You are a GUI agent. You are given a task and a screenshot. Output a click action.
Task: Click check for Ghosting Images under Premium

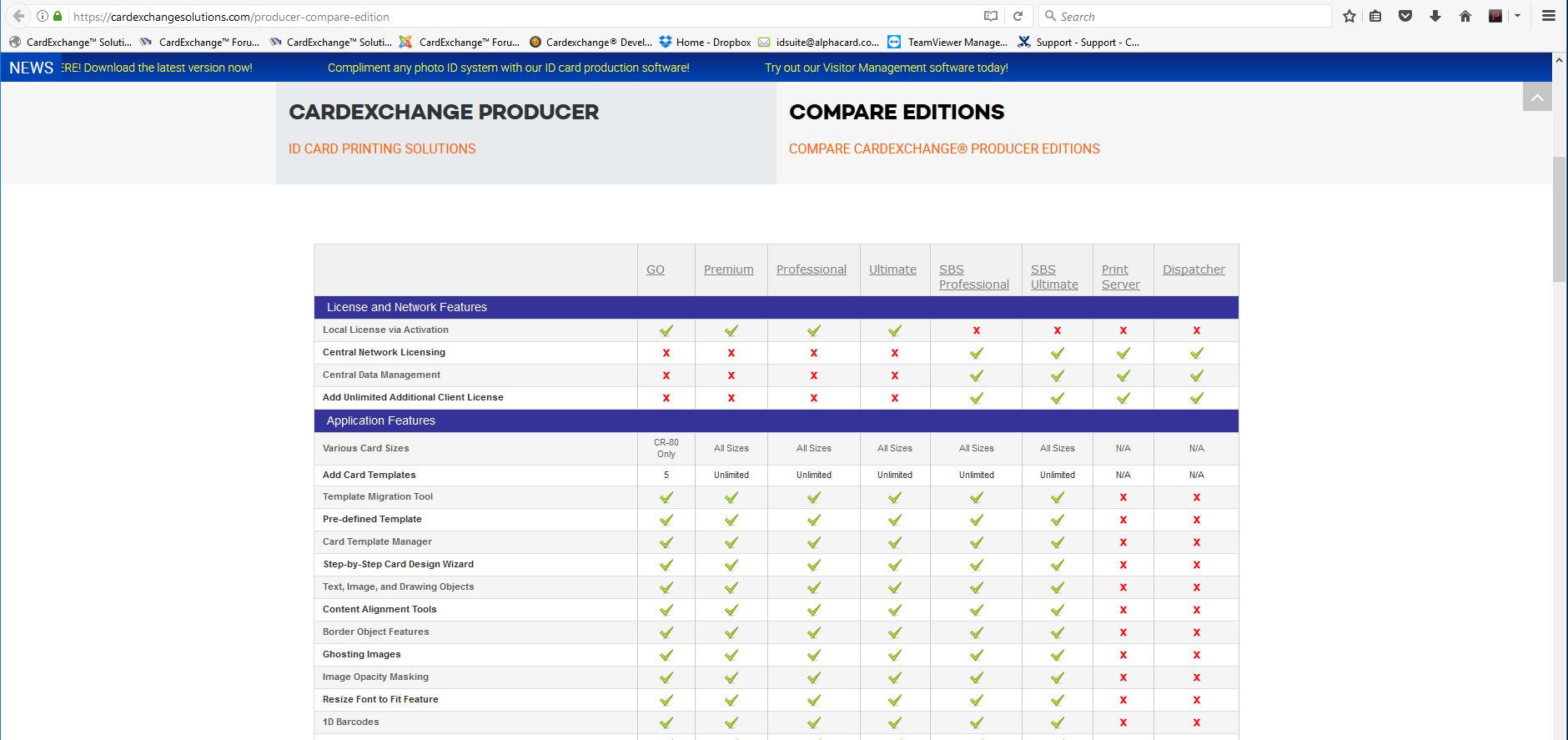(731, 655)
